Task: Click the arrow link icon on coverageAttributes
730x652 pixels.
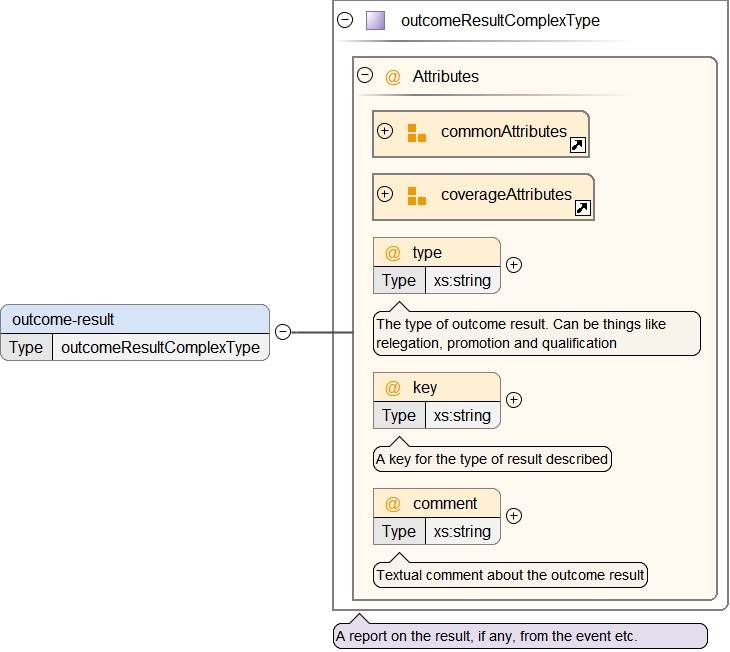Action: tap(583, 208)
